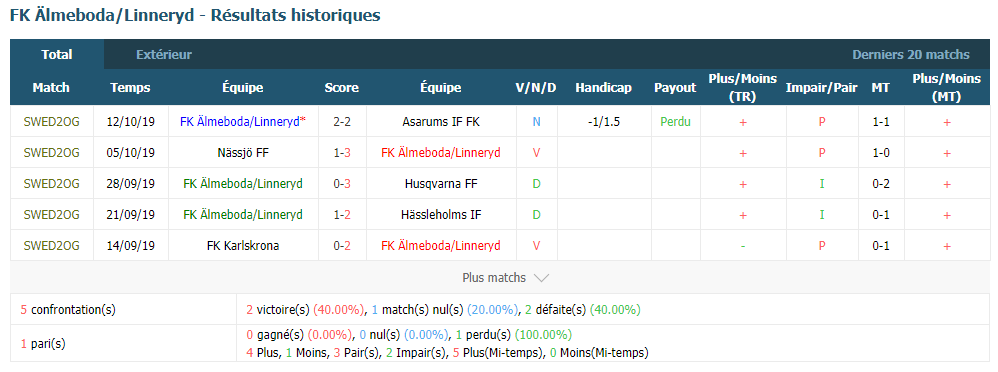Viewport: 998px width, 372px height.
Task: Open red FK Älmeboda/Linneryd link dated 14/09/19
Action: (440, 246)
